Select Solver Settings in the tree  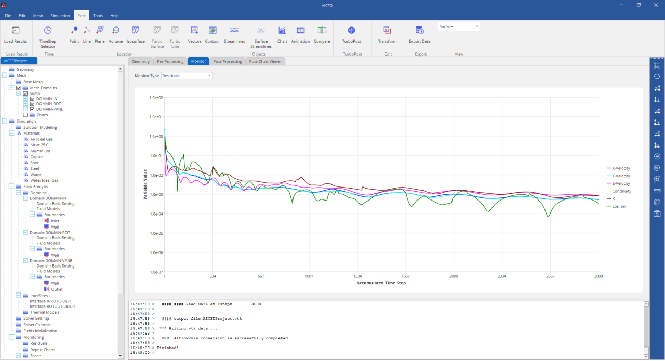(36, 318)
